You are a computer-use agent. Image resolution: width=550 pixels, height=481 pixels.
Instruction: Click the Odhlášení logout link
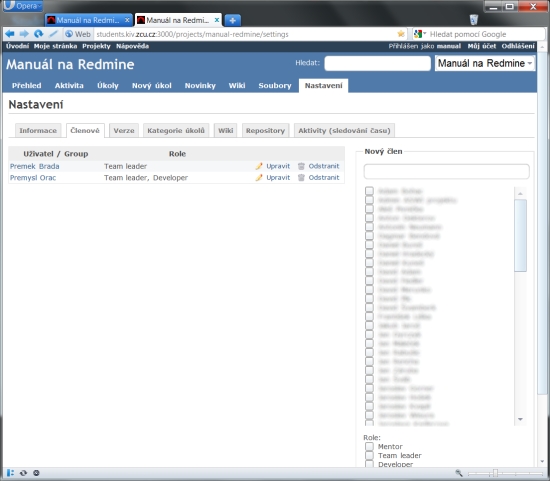click(x=518, y=46)
